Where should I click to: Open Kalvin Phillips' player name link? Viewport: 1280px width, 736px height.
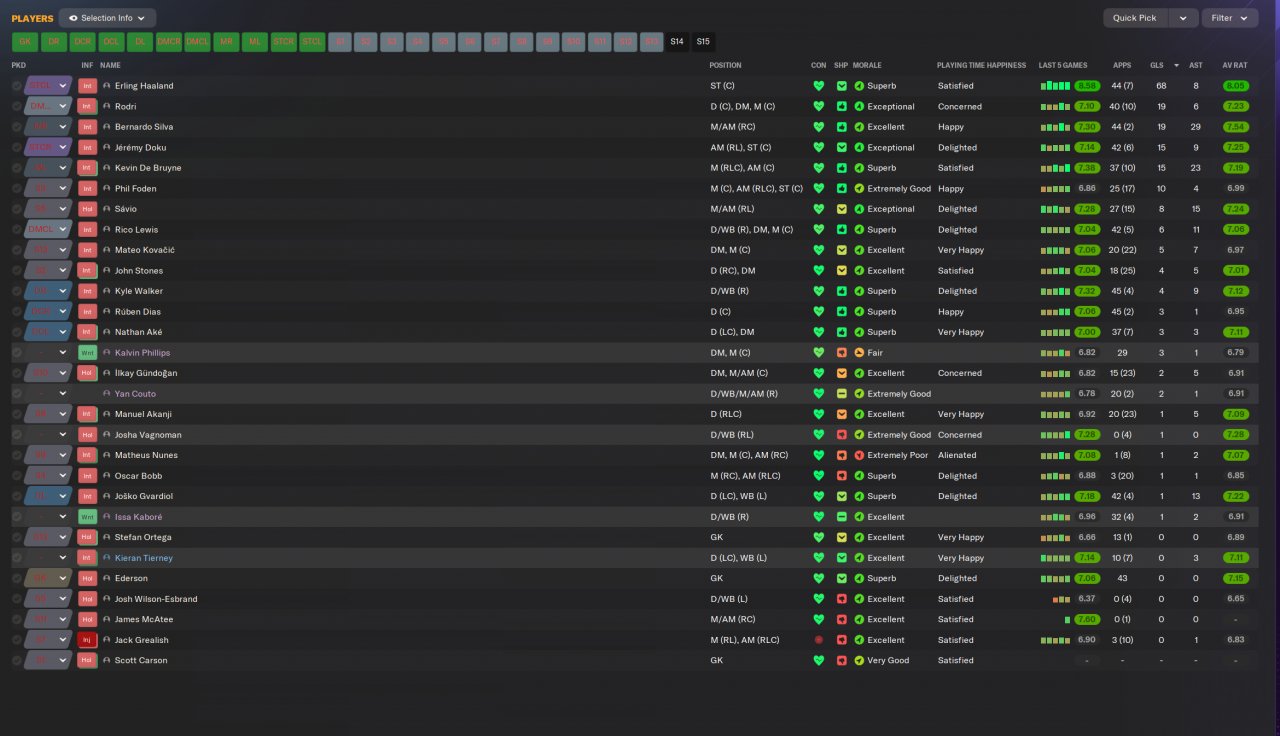coord(143,353)
